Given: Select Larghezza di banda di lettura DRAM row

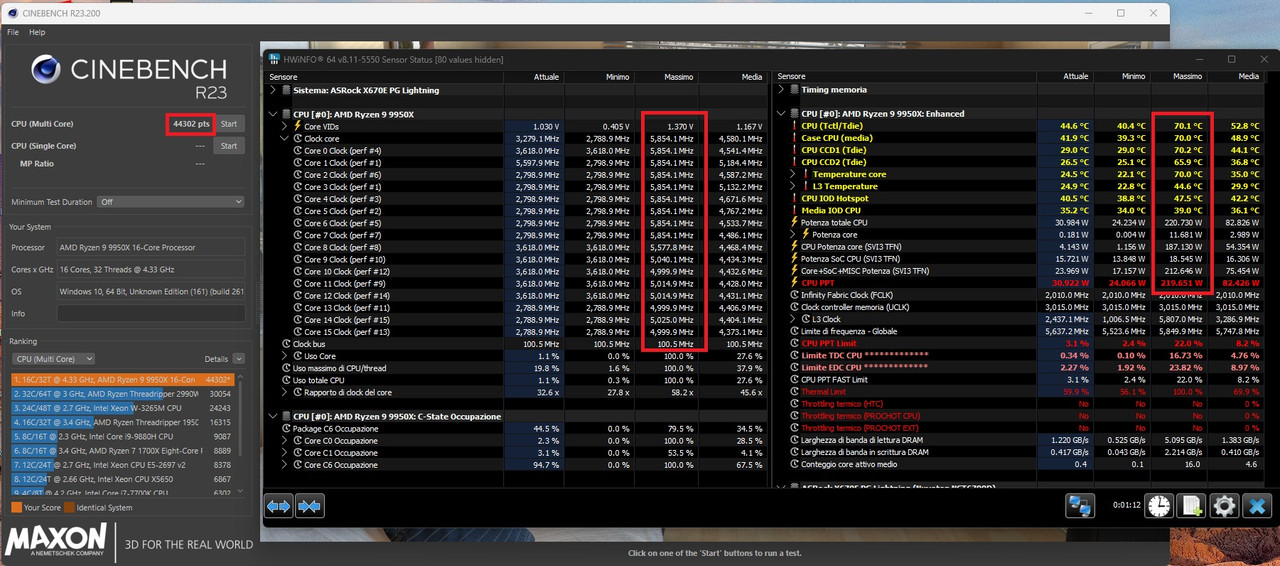Looking at the screenshot, I should (x=1022, y=440).
